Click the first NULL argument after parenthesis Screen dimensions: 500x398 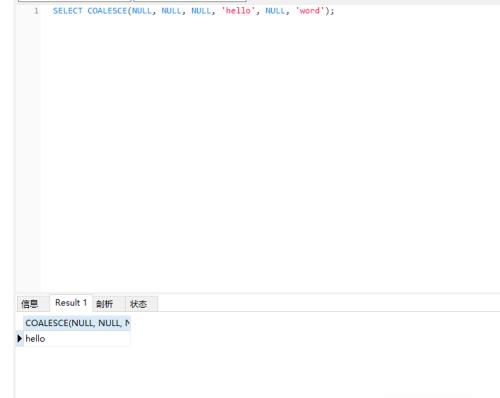pos(142,11)
